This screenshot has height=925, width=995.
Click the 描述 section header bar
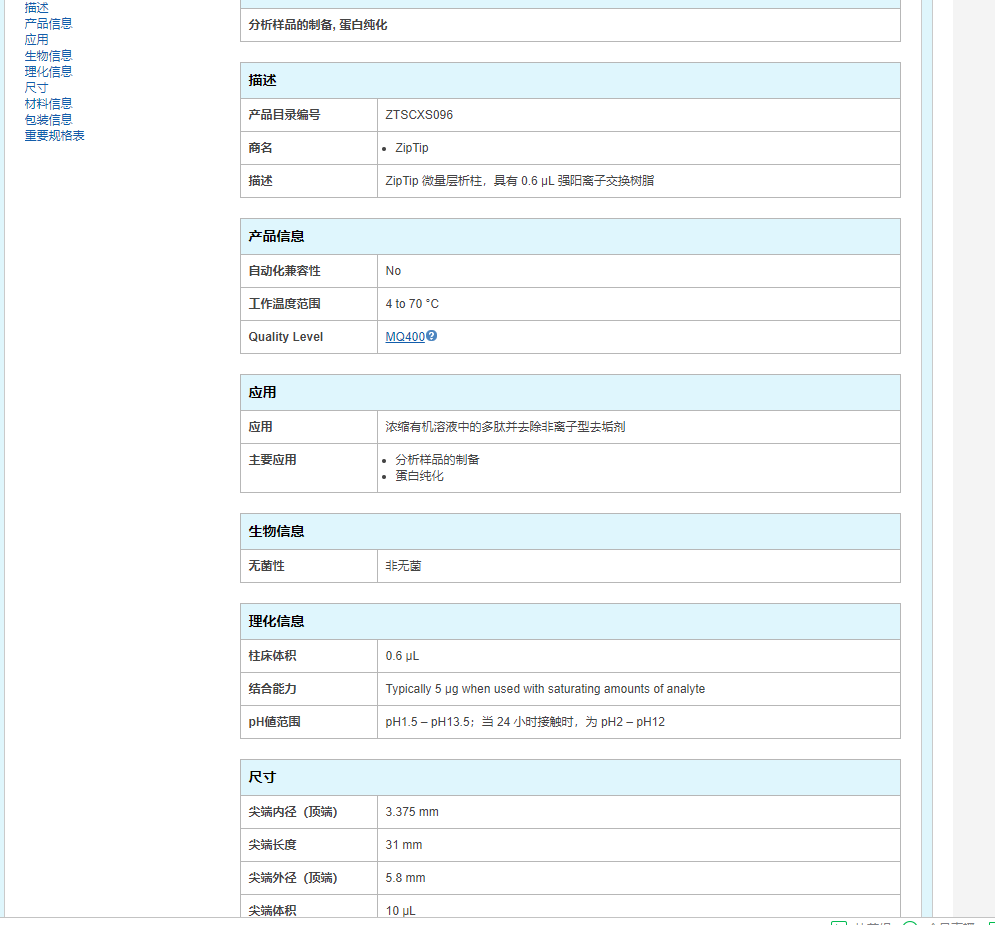570,80
